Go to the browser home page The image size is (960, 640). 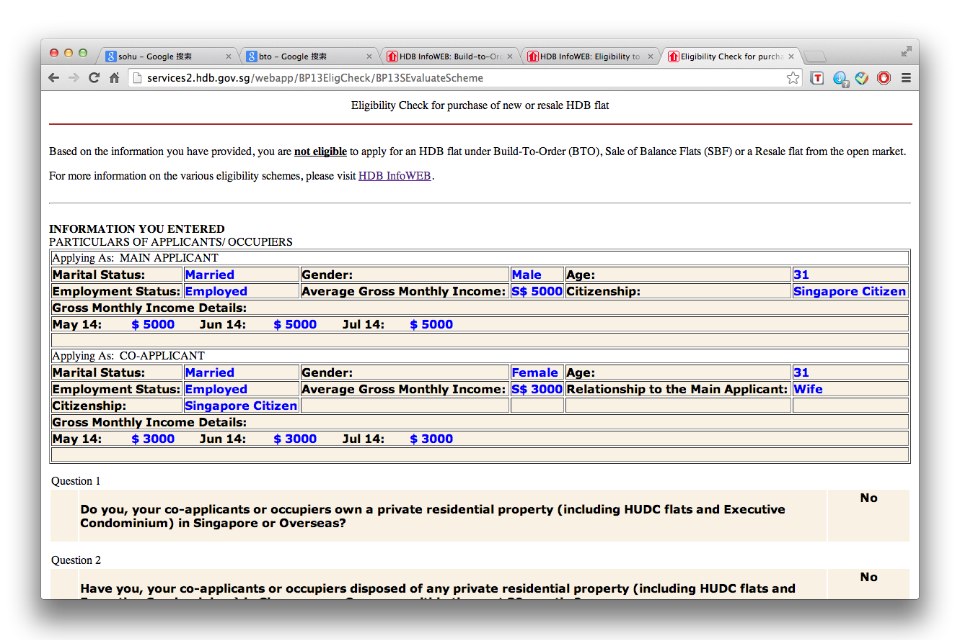[115, 78]
